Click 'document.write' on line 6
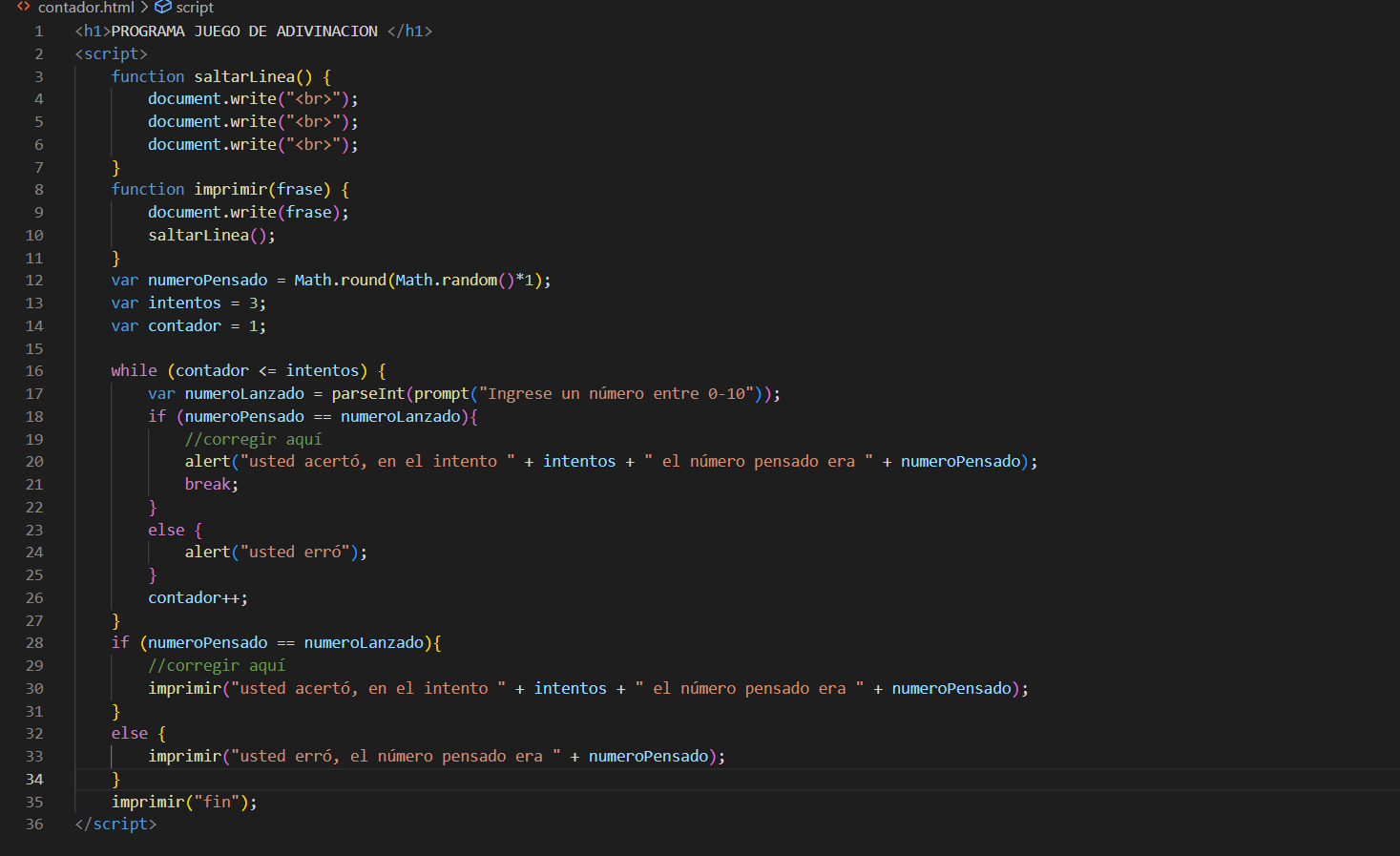 point(212,145)
